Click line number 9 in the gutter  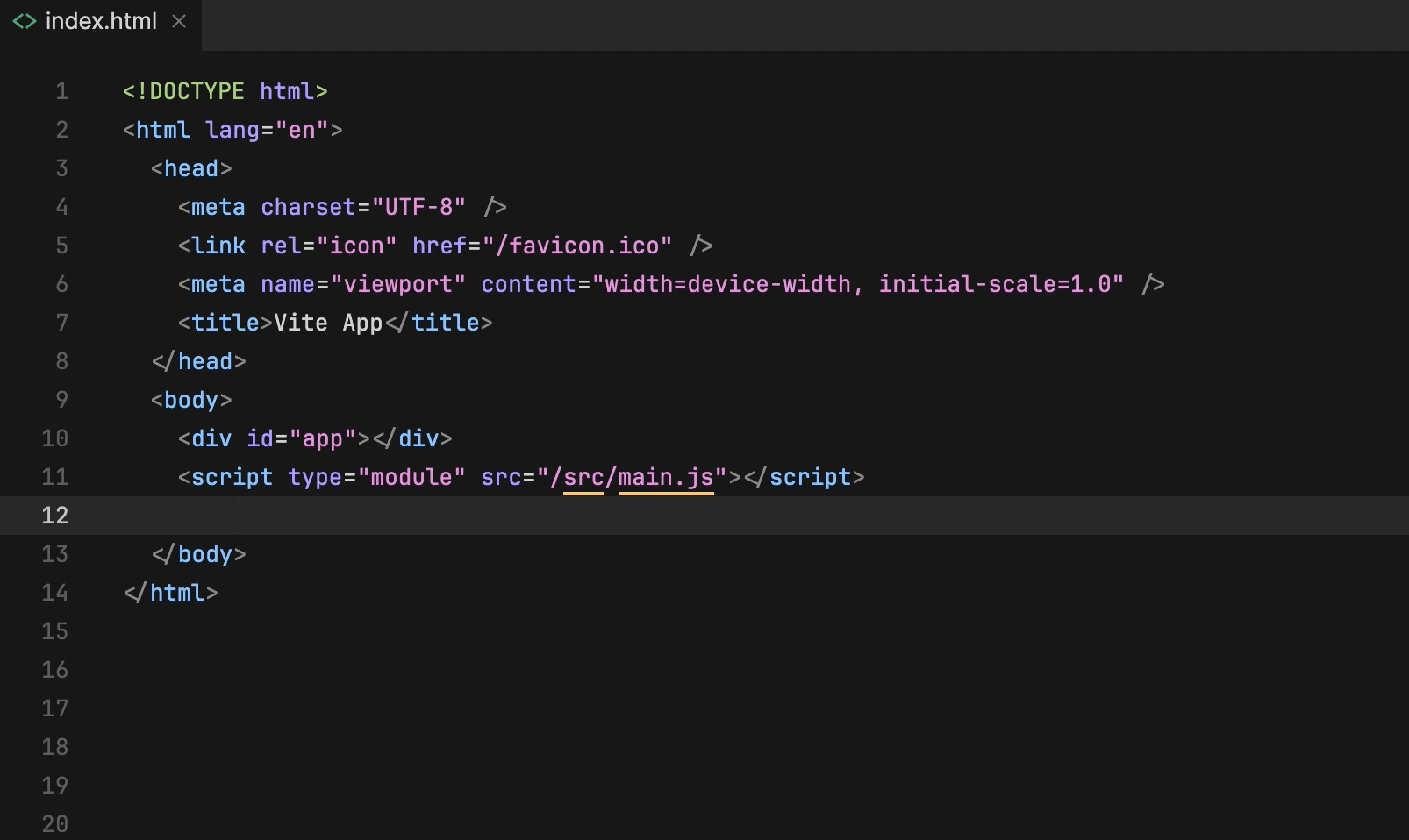(61, 400)
